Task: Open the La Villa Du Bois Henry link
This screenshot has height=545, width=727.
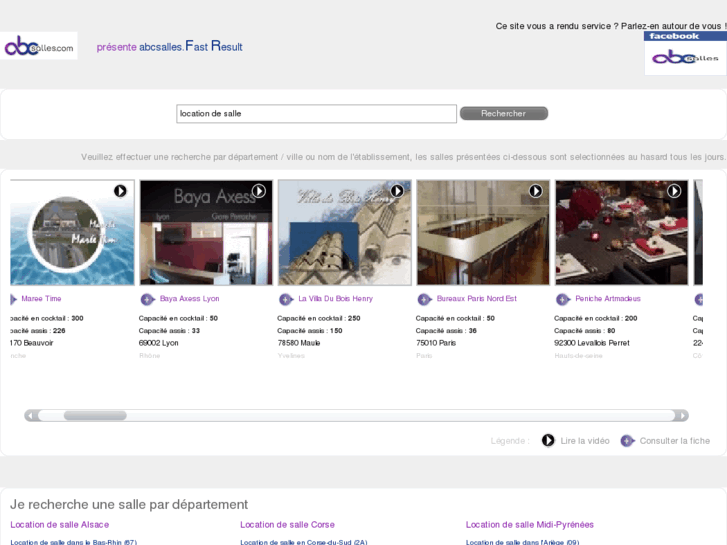Action: click(335, 299)
